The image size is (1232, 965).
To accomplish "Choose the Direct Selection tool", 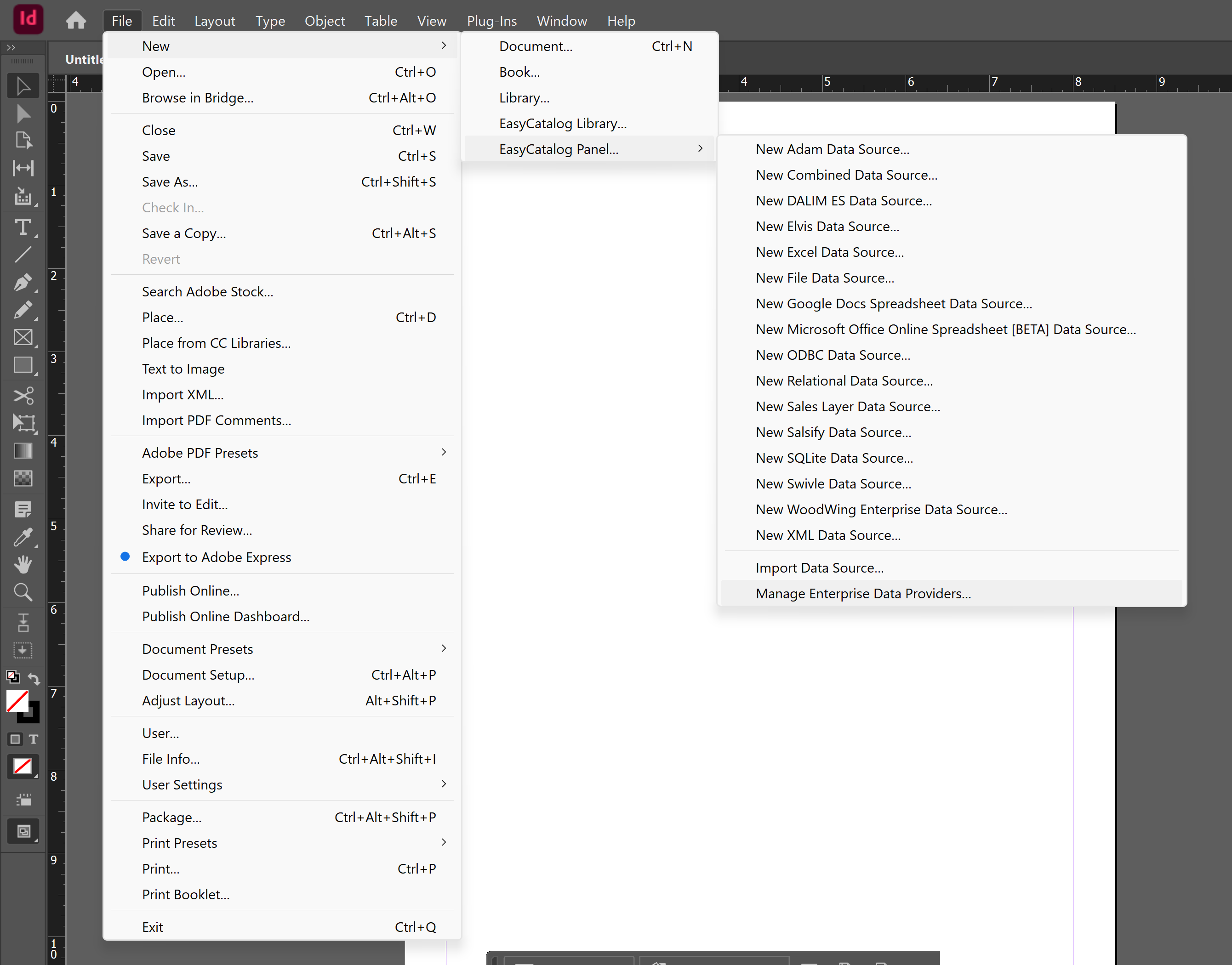I will 23,114.
